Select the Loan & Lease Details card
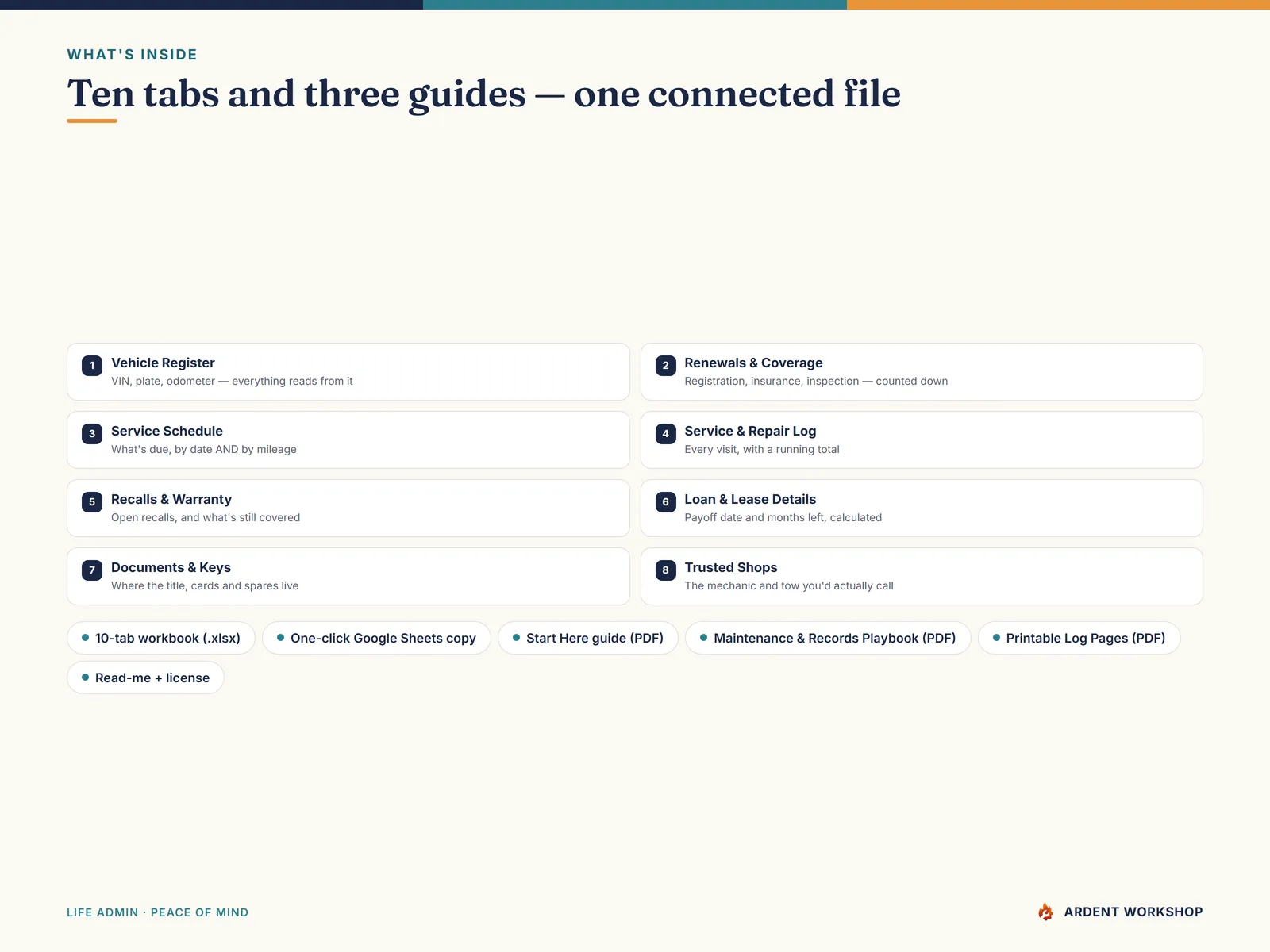This screenshot has height=952, width=1270. [922, 509]
